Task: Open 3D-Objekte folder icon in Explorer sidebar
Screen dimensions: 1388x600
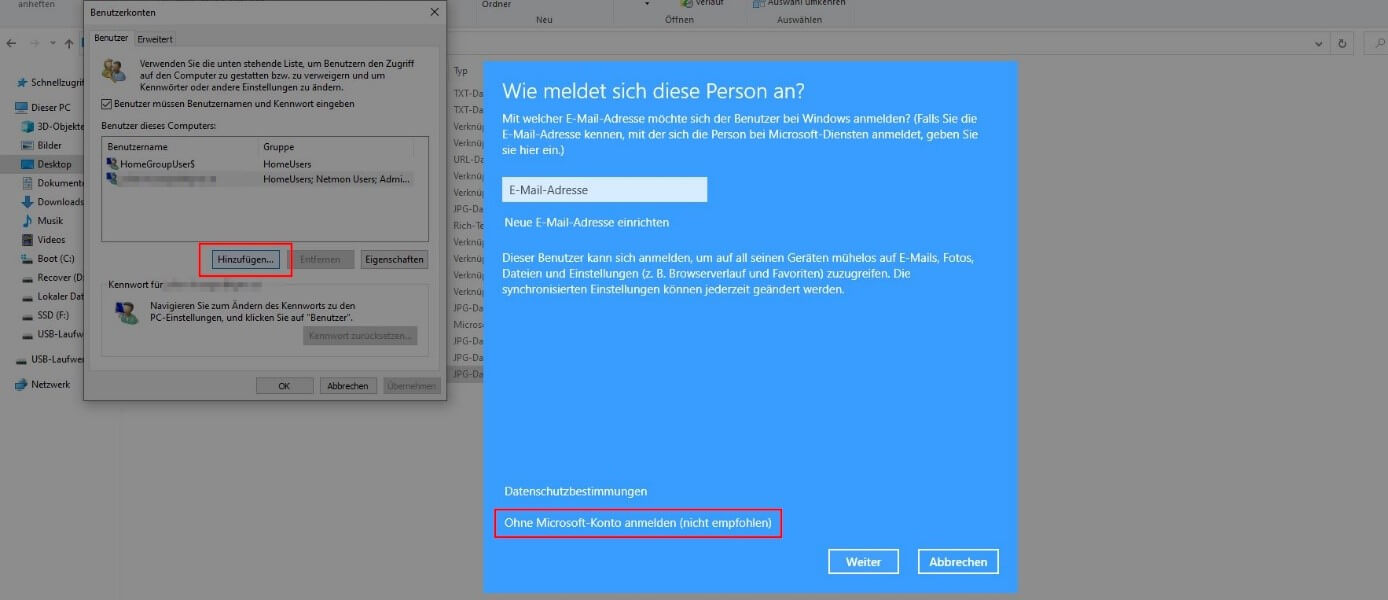Action: [28, 126]
